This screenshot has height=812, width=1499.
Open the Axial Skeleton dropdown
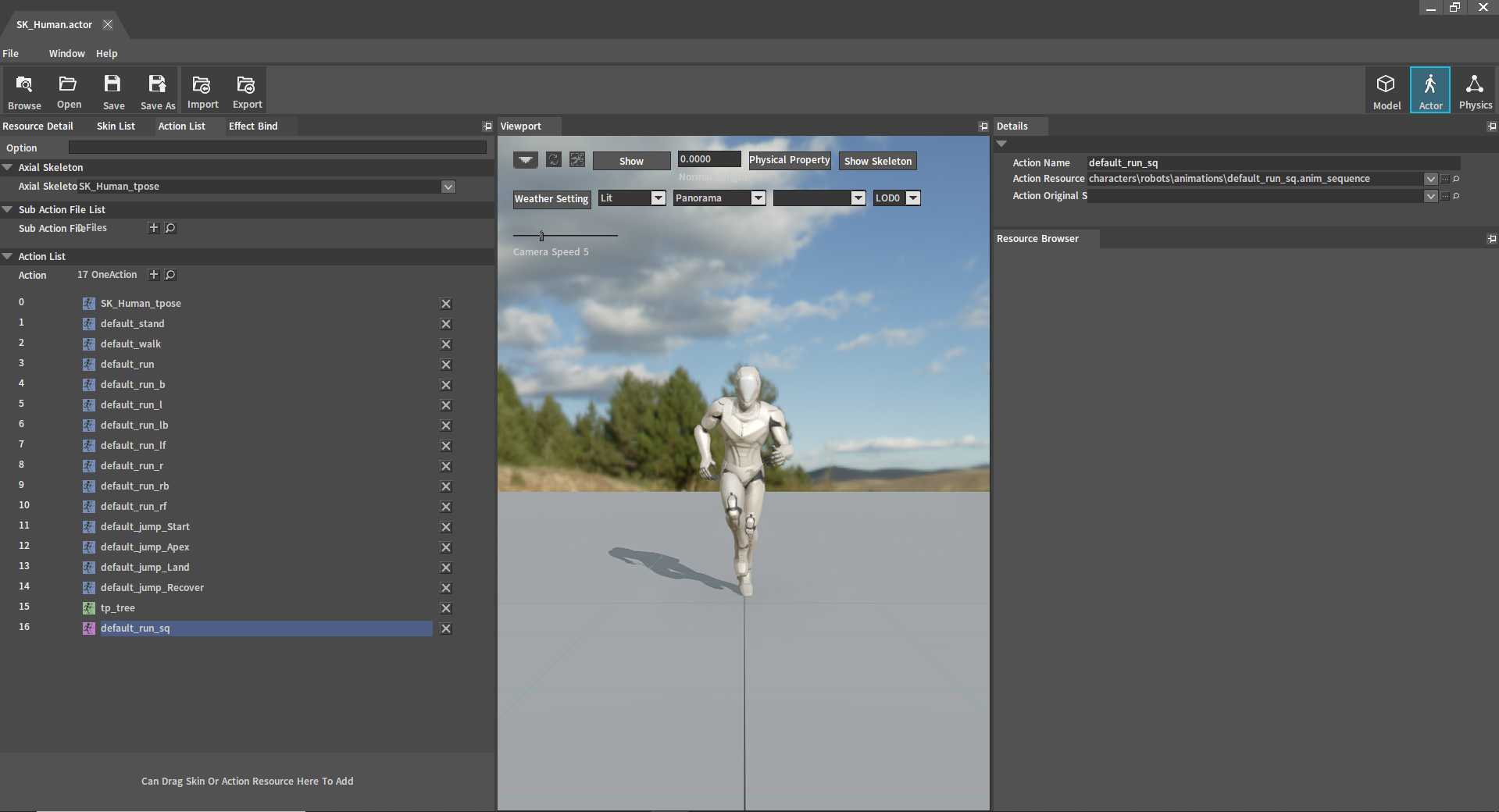[x=448, y=187]
